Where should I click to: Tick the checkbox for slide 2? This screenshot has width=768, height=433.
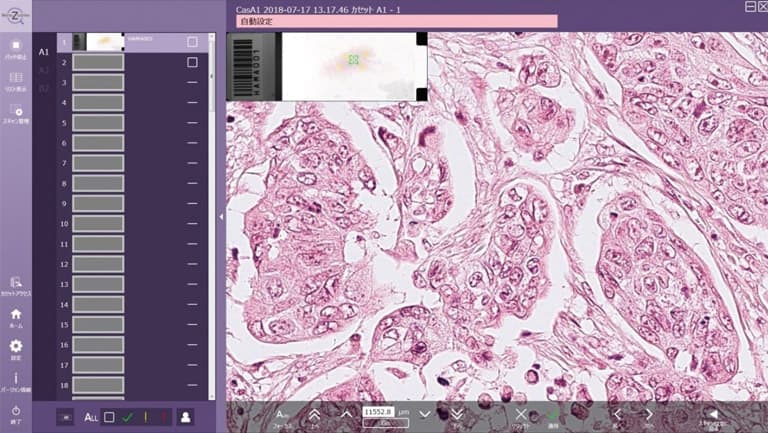coord(192,62)
